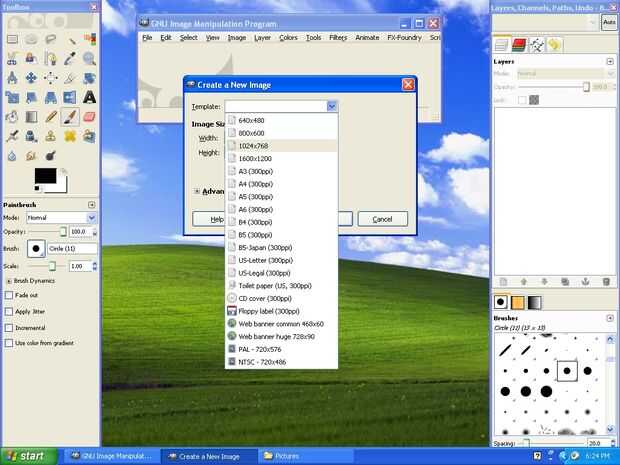Viewport: 620px width, 465px height.
Task: Enable the Apply Jitter checkbox
Action: coord(9,312)
